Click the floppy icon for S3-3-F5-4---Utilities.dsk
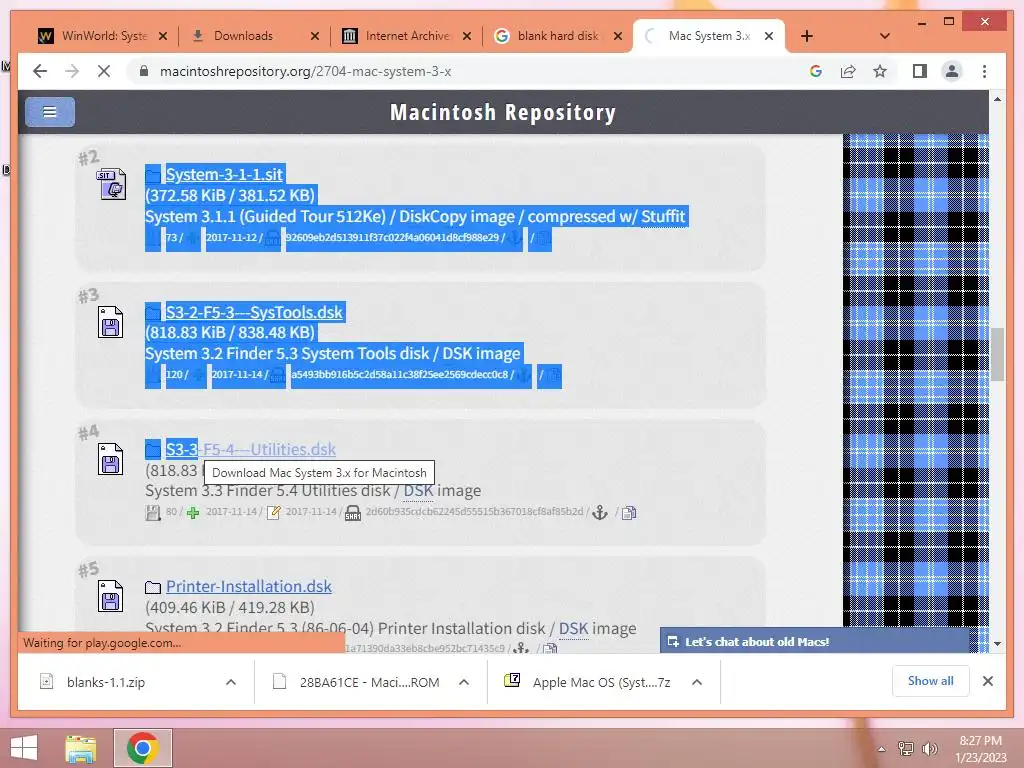1024x768 pixels. (x=110, y=459)
